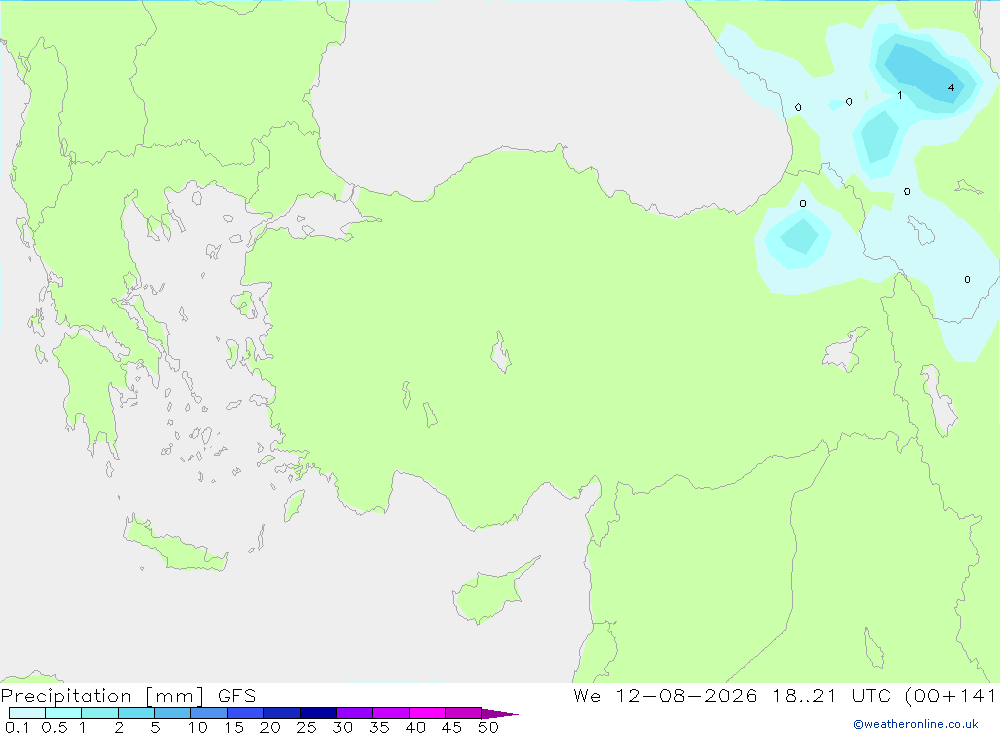The height and width of the screenshot is (733, 1000).
Task: Click the '(00+141' forecast offset text
Action: [x=950, y=696]
